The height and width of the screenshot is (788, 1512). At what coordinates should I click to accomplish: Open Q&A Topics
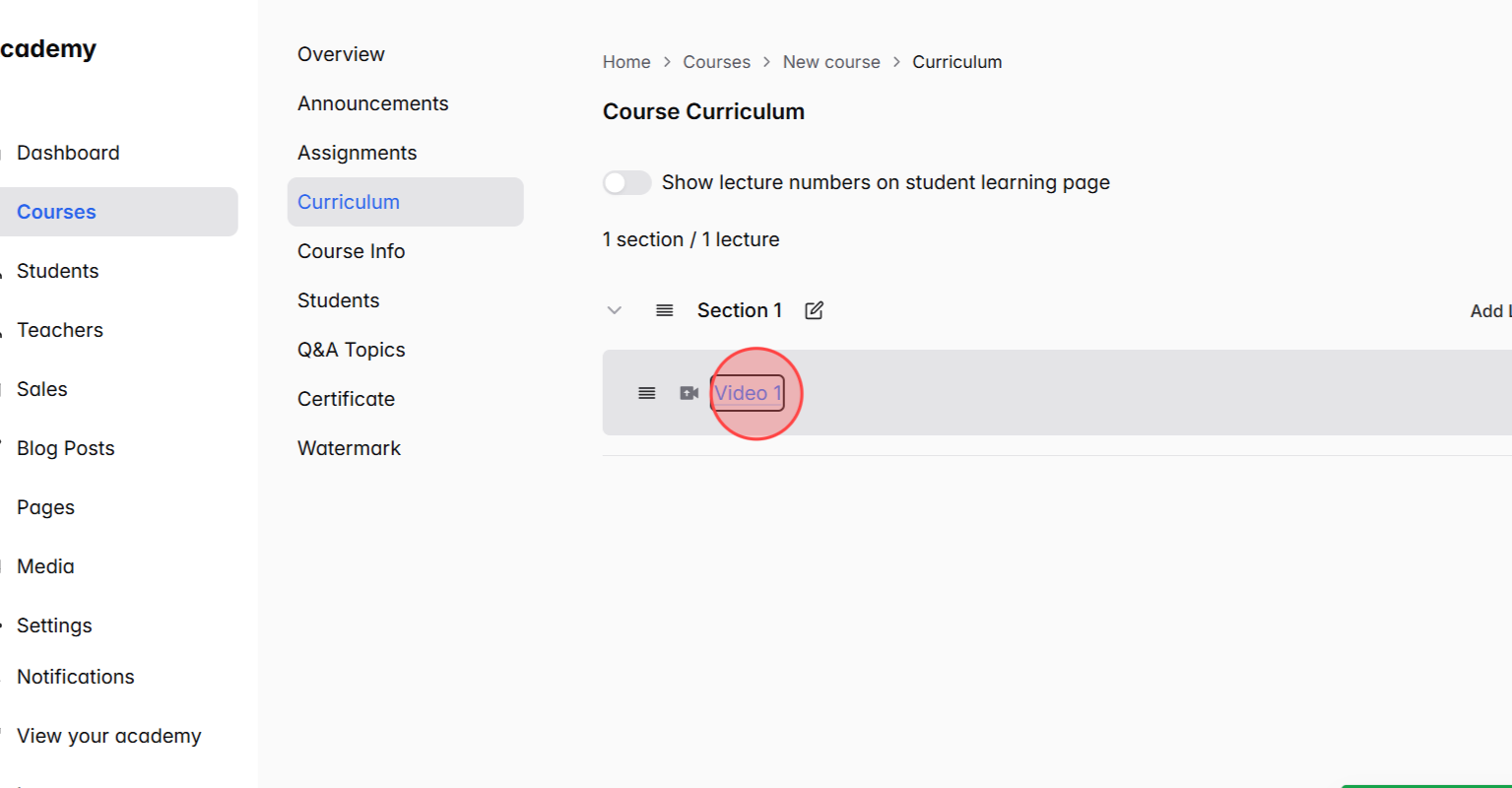pyautogui.click(x=351, y=349)
